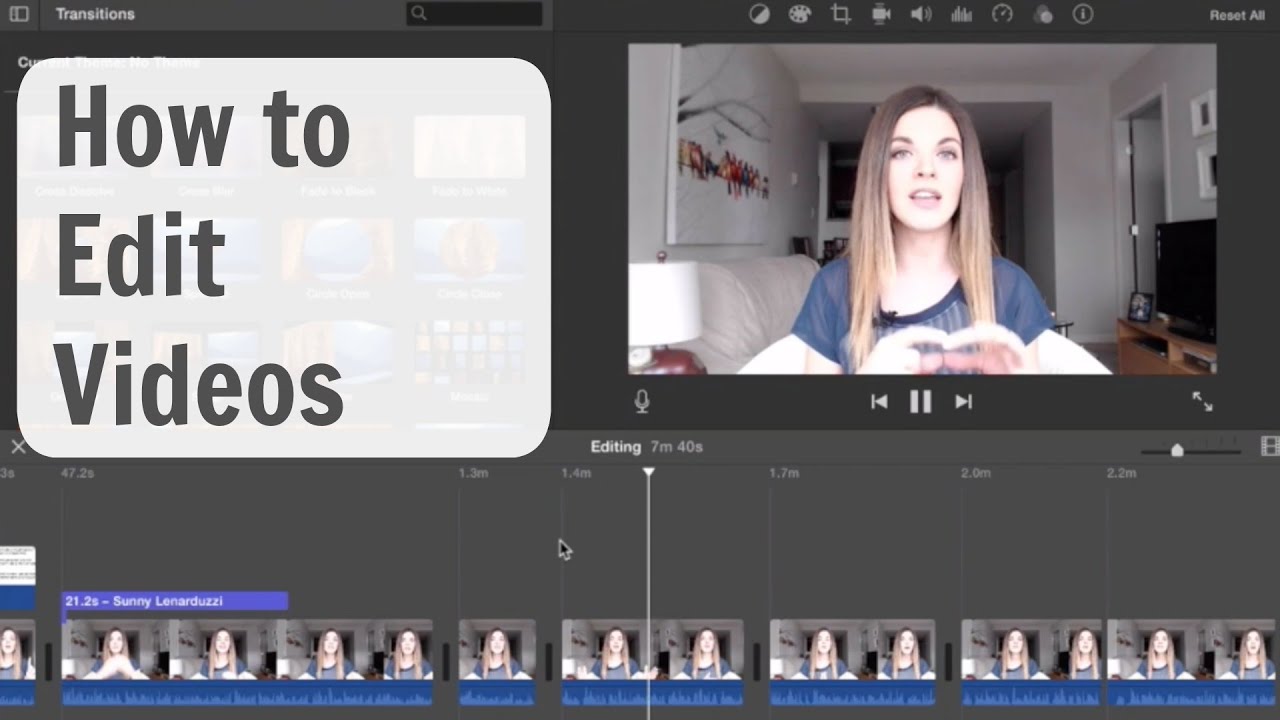1280x720 pixels.
Task: Open the volume adjustment controls
Action: (921, 14)
